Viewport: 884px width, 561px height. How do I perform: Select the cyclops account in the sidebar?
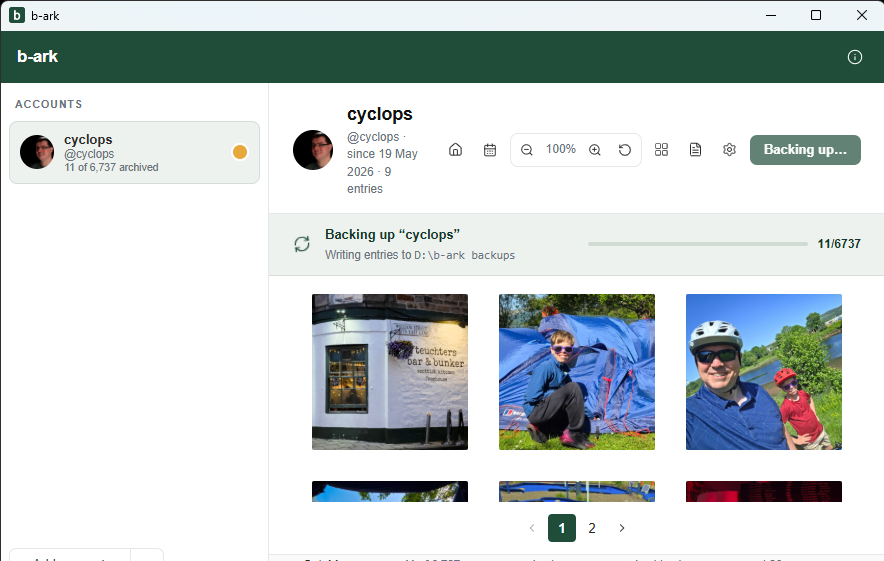134,152
